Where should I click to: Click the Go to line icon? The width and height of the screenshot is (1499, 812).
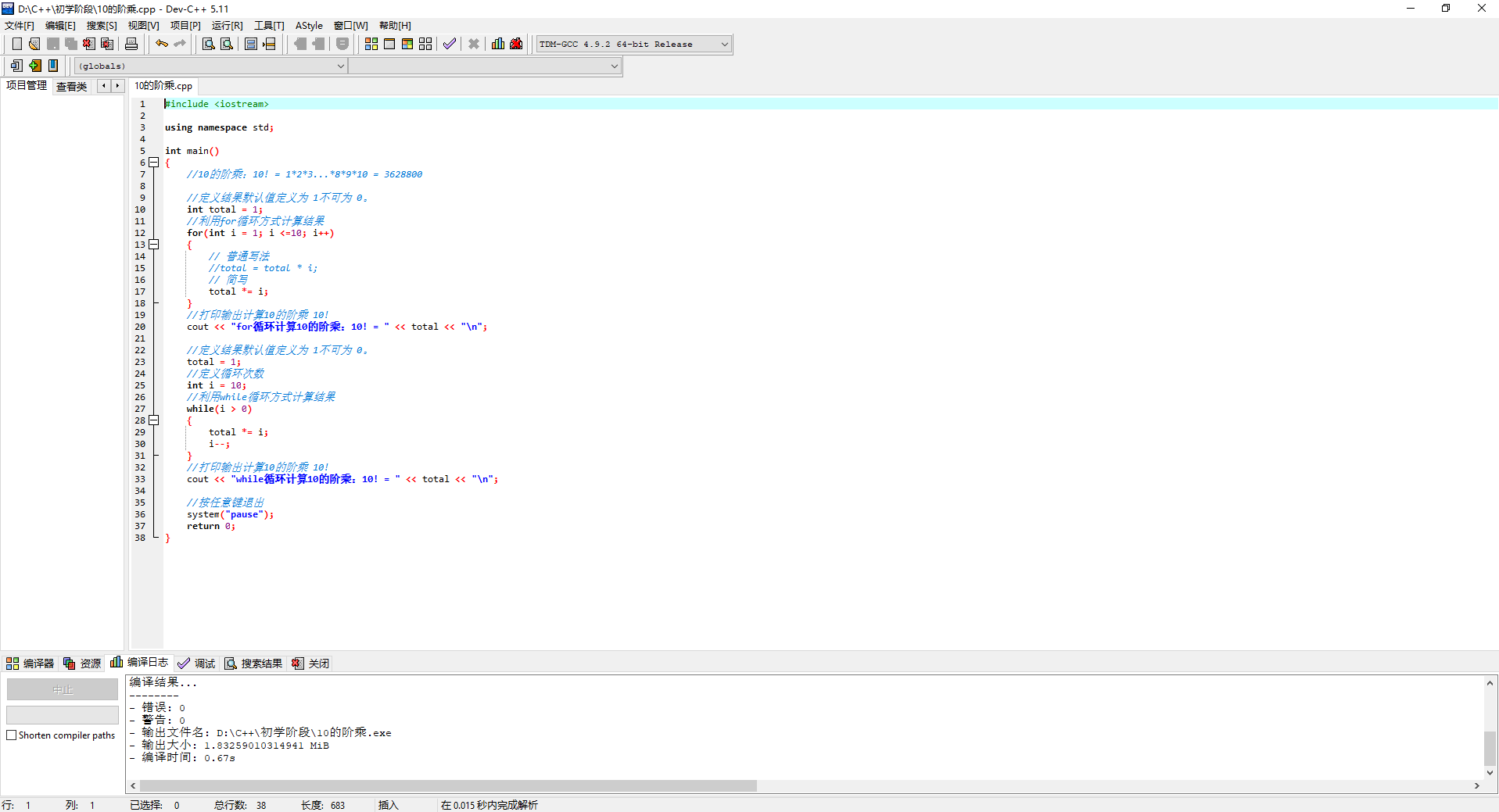pos(269,44)
